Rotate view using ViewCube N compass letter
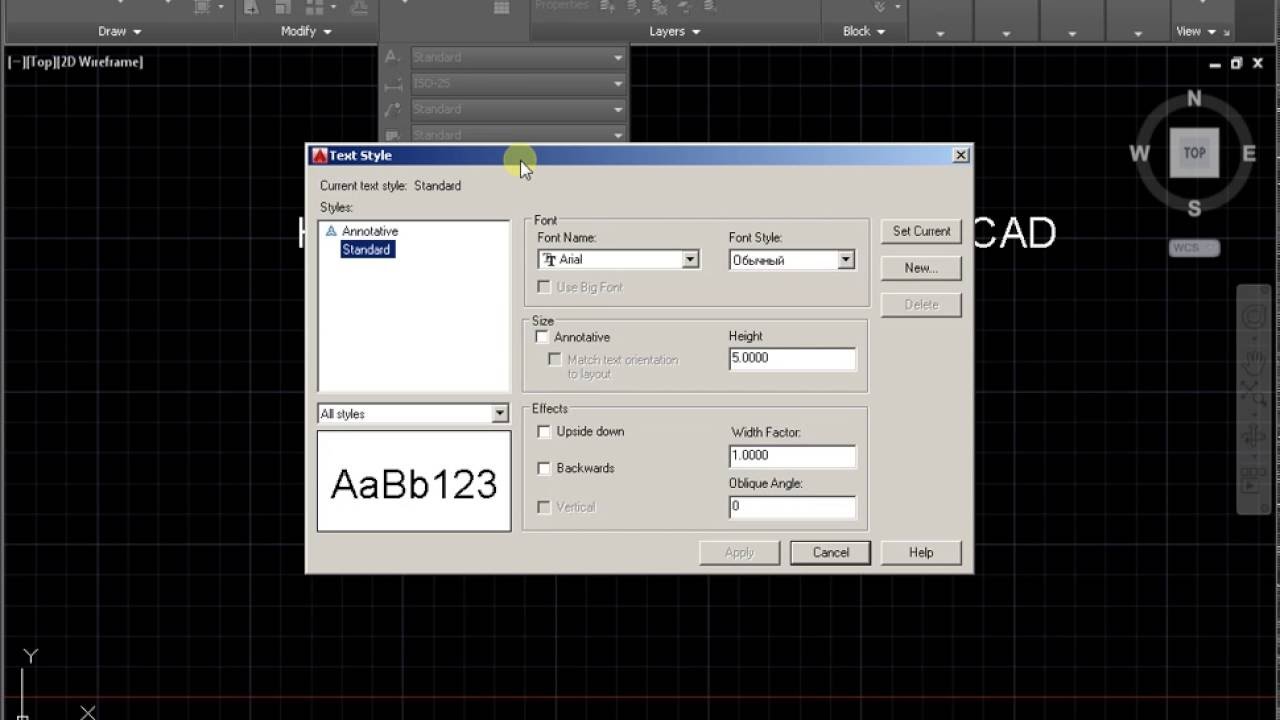This screenshot has width=1280, height=720. pyautogui.click(x=1194, y=98)
